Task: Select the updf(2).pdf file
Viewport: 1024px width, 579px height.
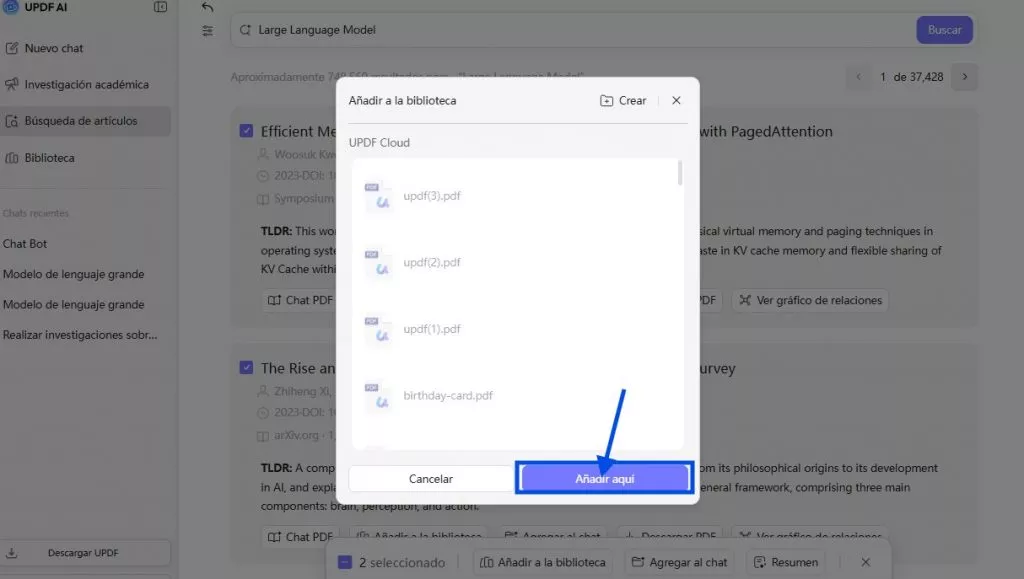Action: point(516,262)
